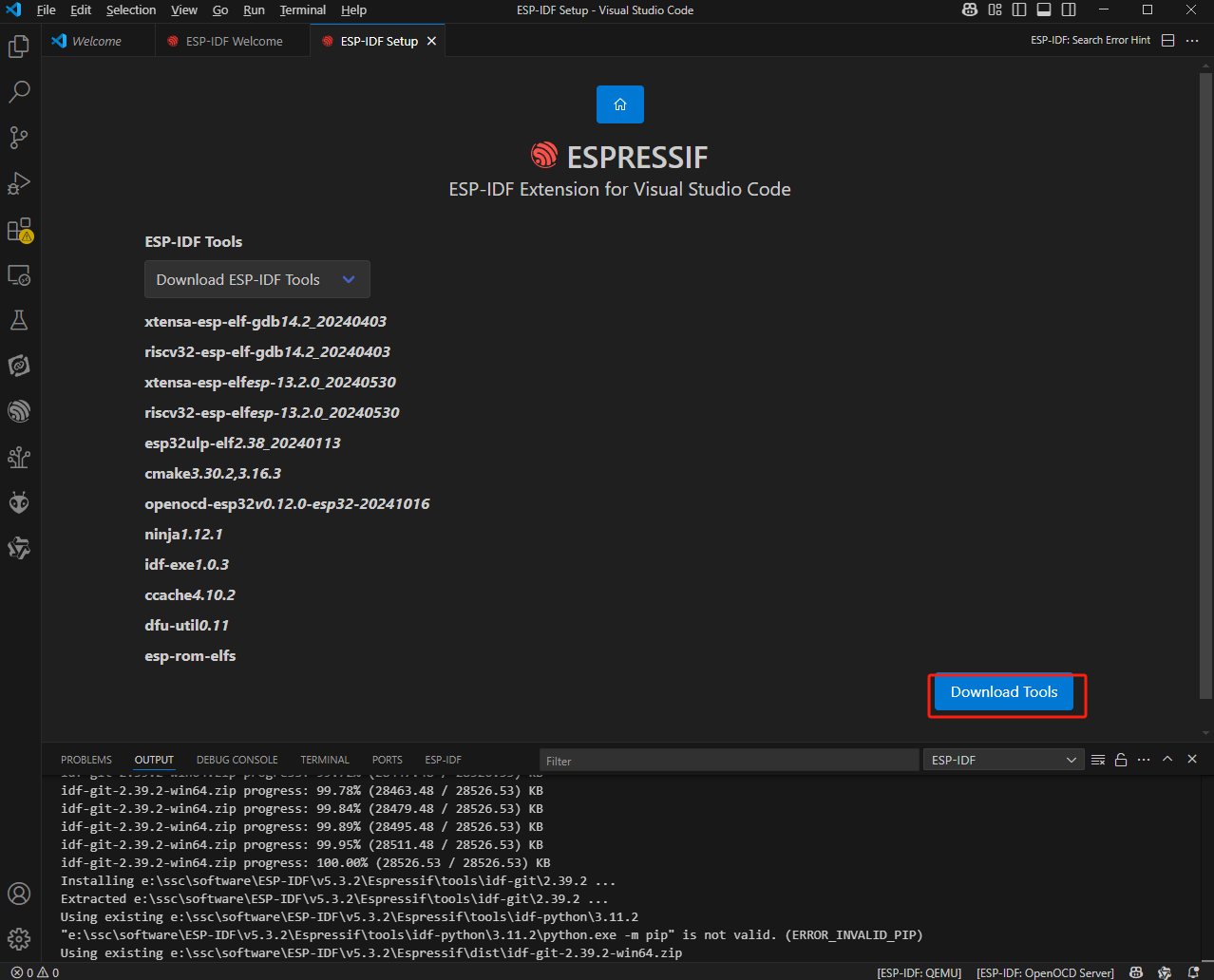The width and height of the screenshot is (1214, 980).
Task: Click the output Filter input field
Action: [x=730, y=760]
